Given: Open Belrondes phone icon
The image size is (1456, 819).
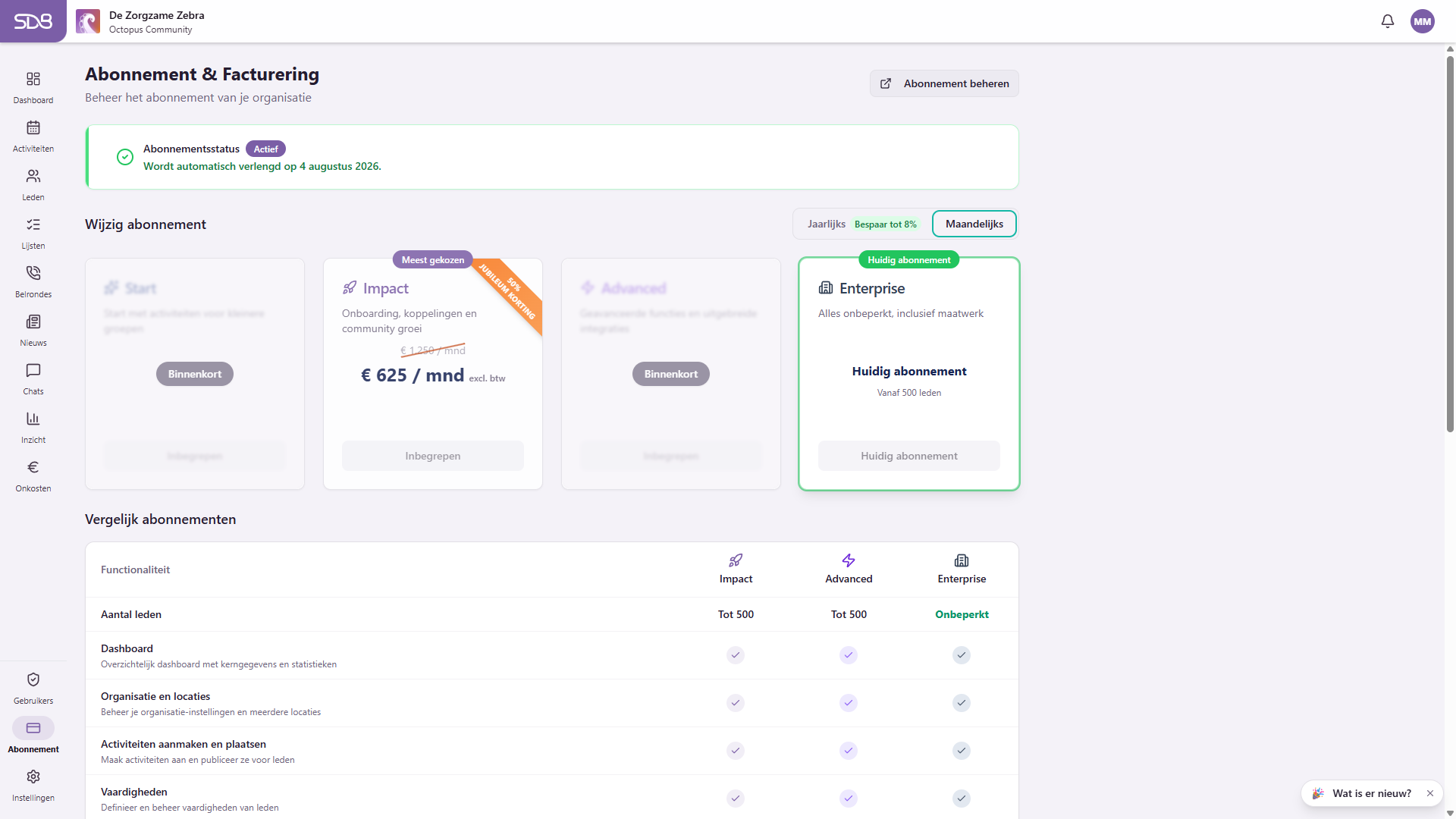Looking at the screenshot, I should pyautogui.click(x=33, y=273).
